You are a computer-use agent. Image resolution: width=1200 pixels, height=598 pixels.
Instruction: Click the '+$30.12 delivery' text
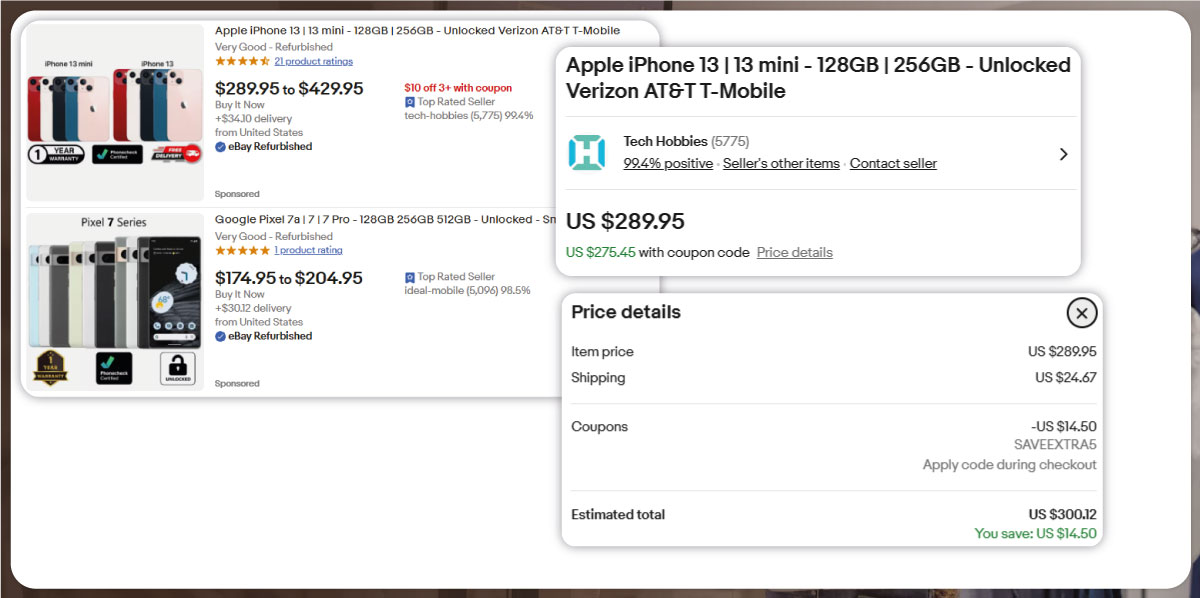[x=253, y=308]
